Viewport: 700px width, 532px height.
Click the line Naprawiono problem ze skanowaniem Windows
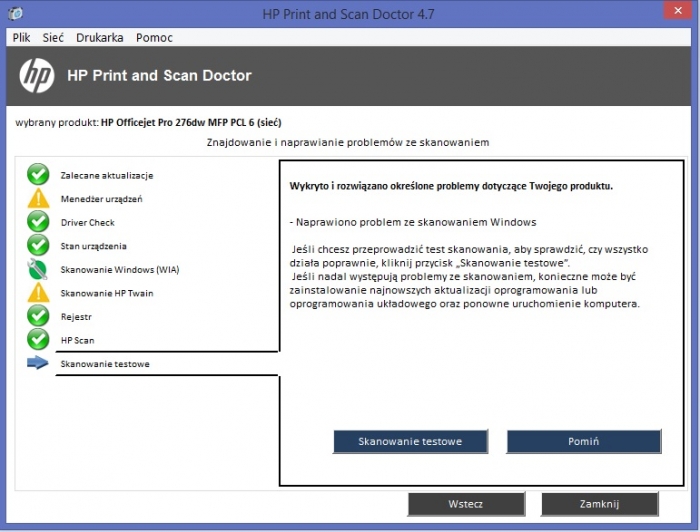[x=413, y=222]
